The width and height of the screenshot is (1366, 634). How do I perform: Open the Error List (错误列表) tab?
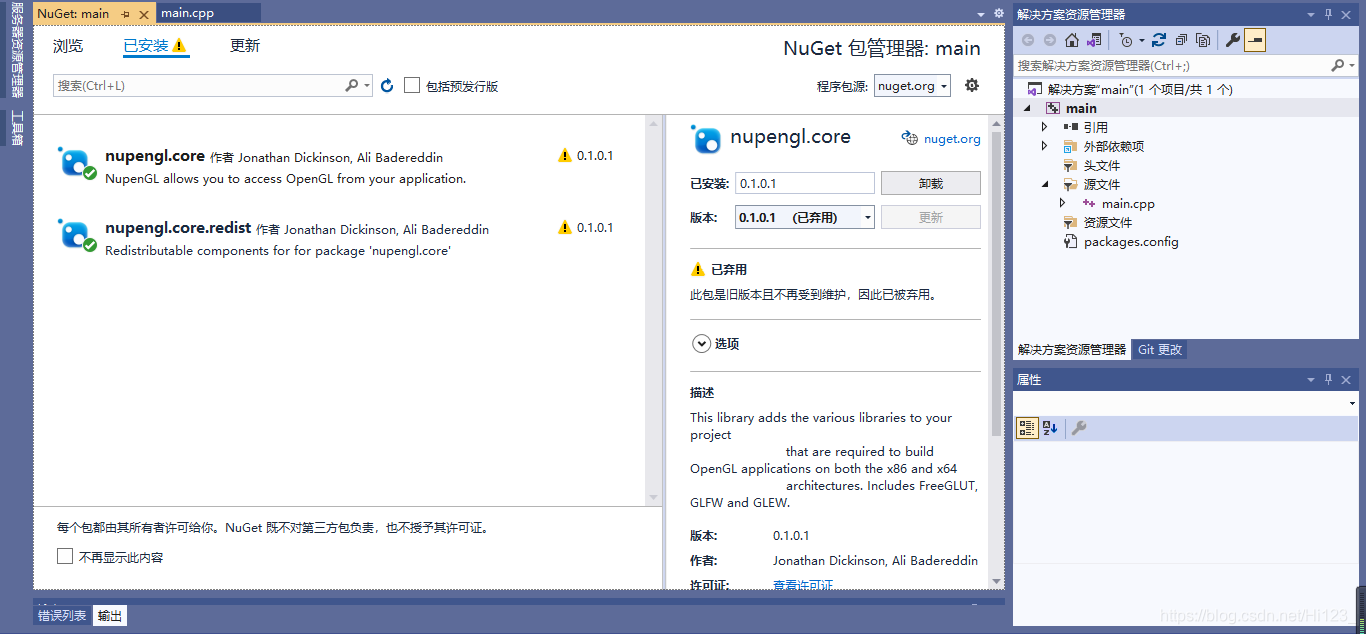tap(62, 616)
